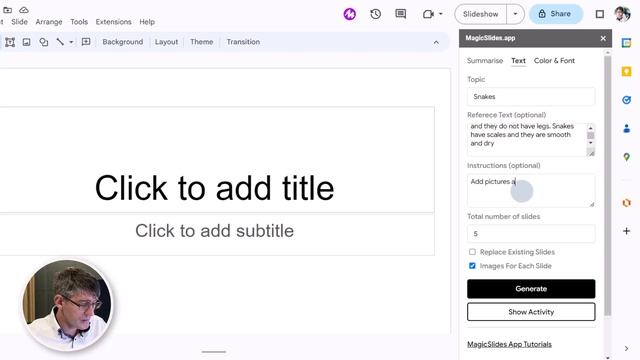Click the Topic field containing Snakes

[x=531, y=97]
